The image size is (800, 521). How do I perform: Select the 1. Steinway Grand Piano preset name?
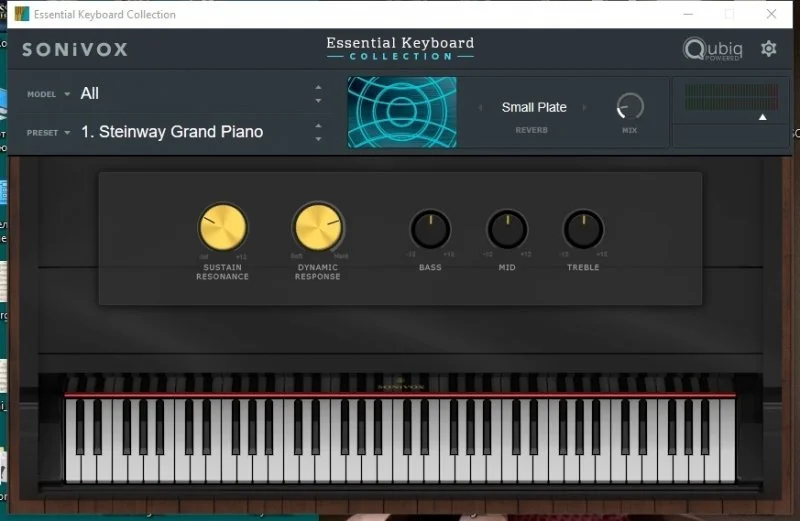pyautogui.click(x=172, y=132)
